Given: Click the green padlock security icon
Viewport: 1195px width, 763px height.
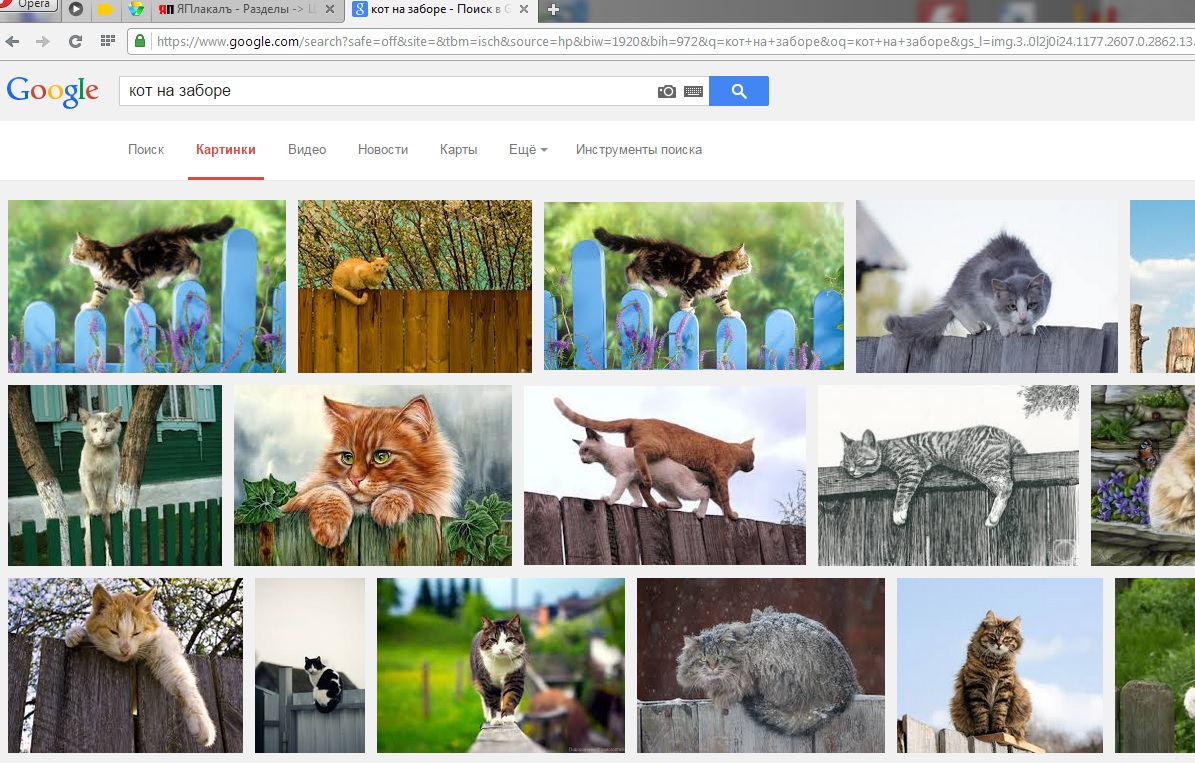Looking at the screenshot, I should (140, 40).
